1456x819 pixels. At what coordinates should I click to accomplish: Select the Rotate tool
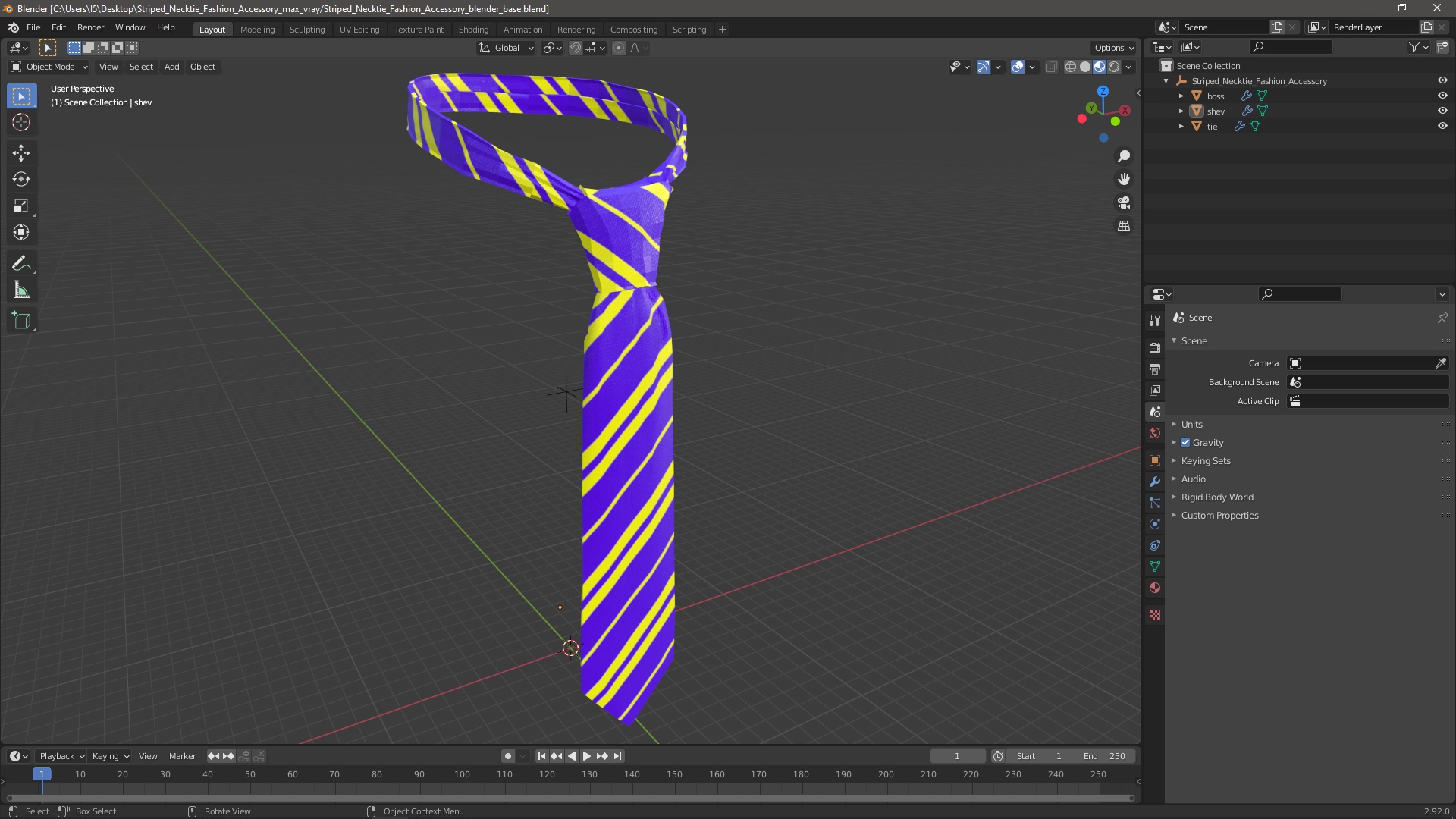tap(21, 180)
